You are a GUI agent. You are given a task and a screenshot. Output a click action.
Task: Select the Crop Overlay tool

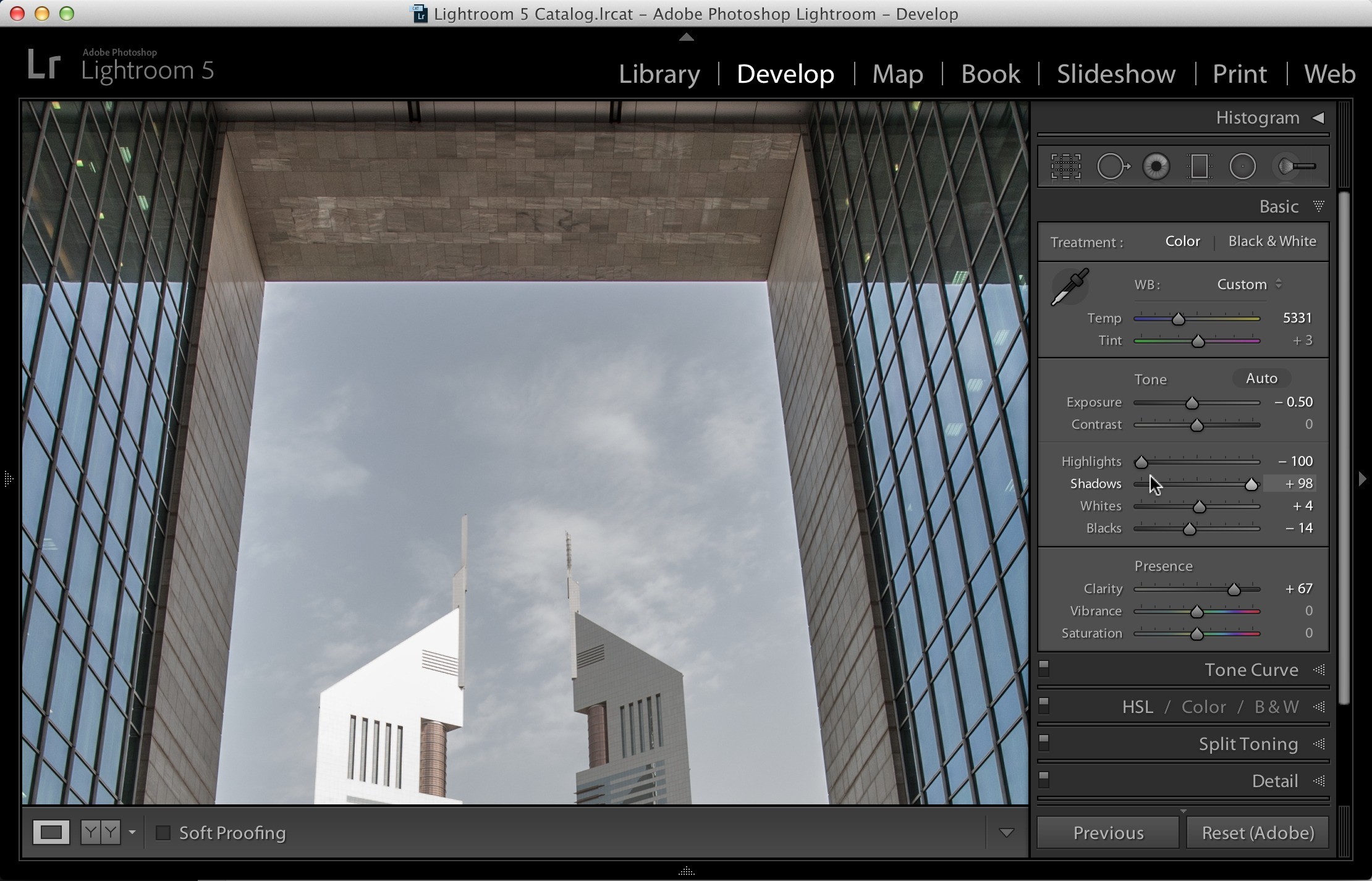click(x=1066, y=166)
